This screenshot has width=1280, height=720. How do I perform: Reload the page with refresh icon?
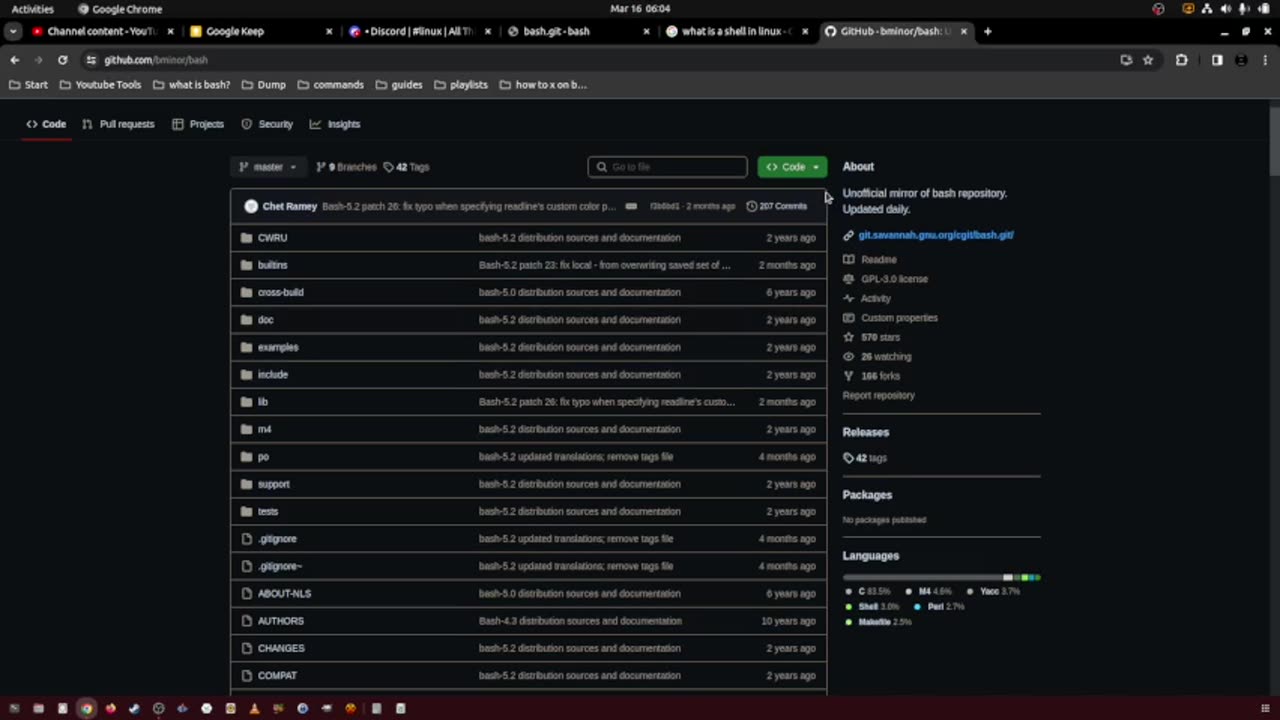62,60
